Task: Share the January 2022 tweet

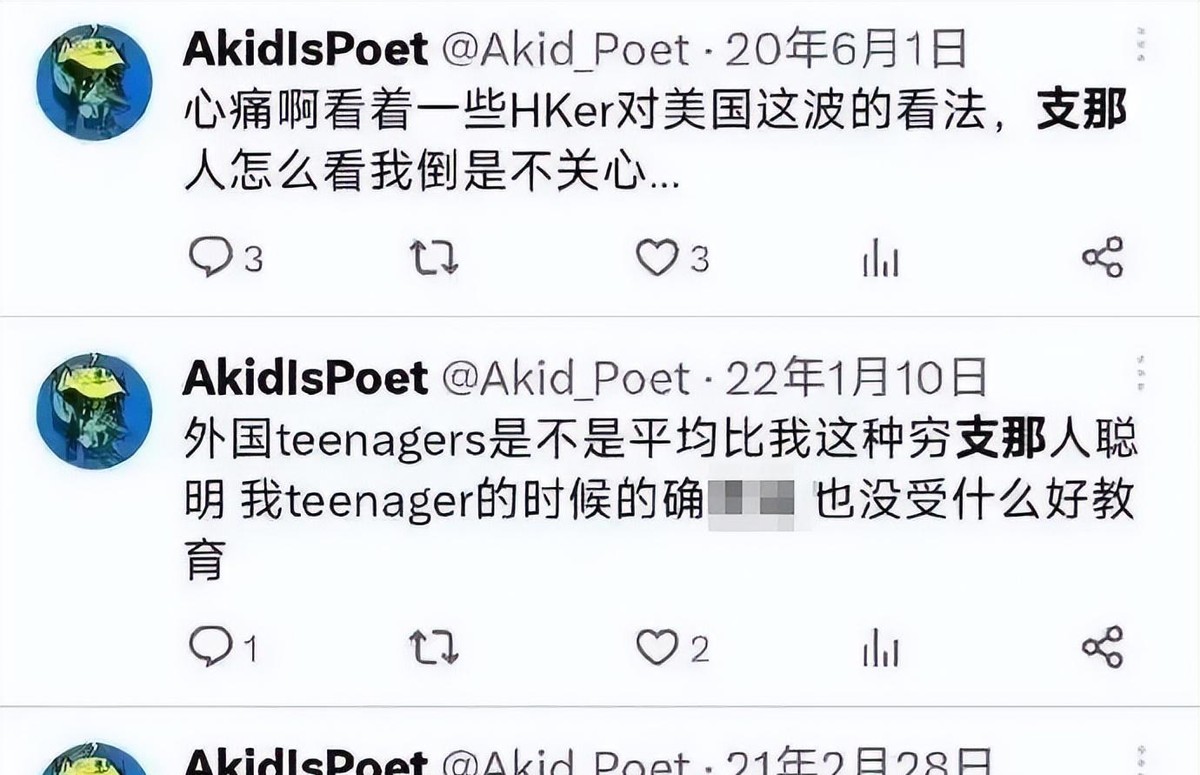Action: (x=1102, y=648)
